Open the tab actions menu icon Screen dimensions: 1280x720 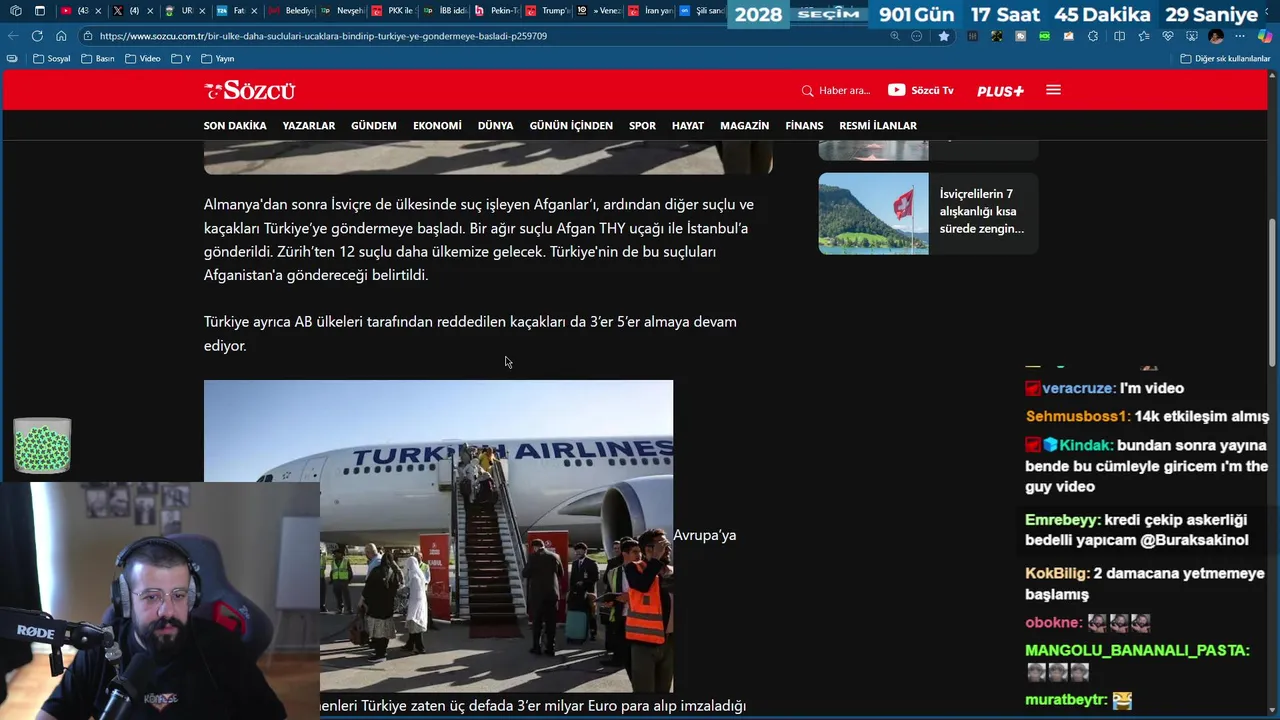point(40,11)
